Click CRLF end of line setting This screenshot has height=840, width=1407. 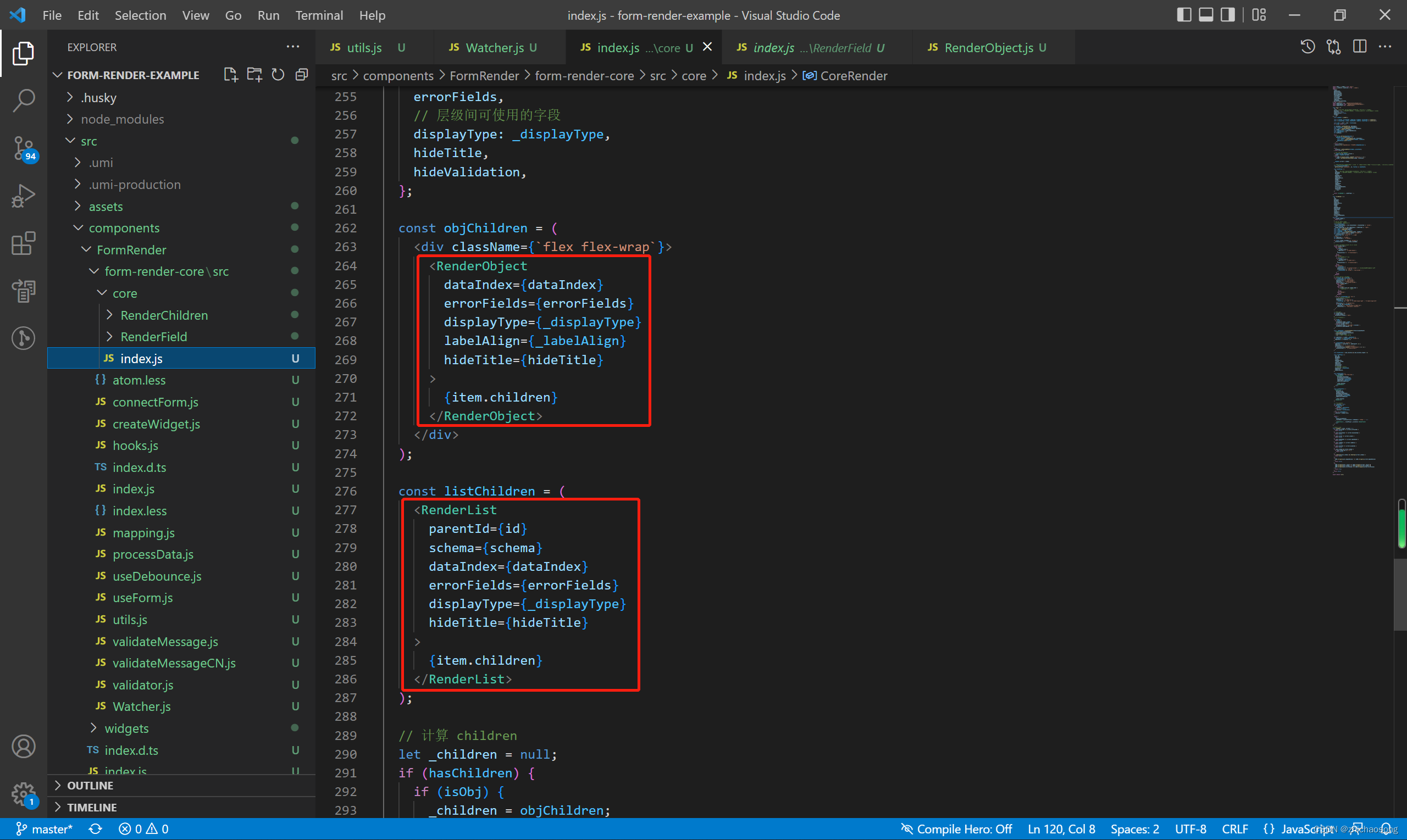(x=1234, y=828)
